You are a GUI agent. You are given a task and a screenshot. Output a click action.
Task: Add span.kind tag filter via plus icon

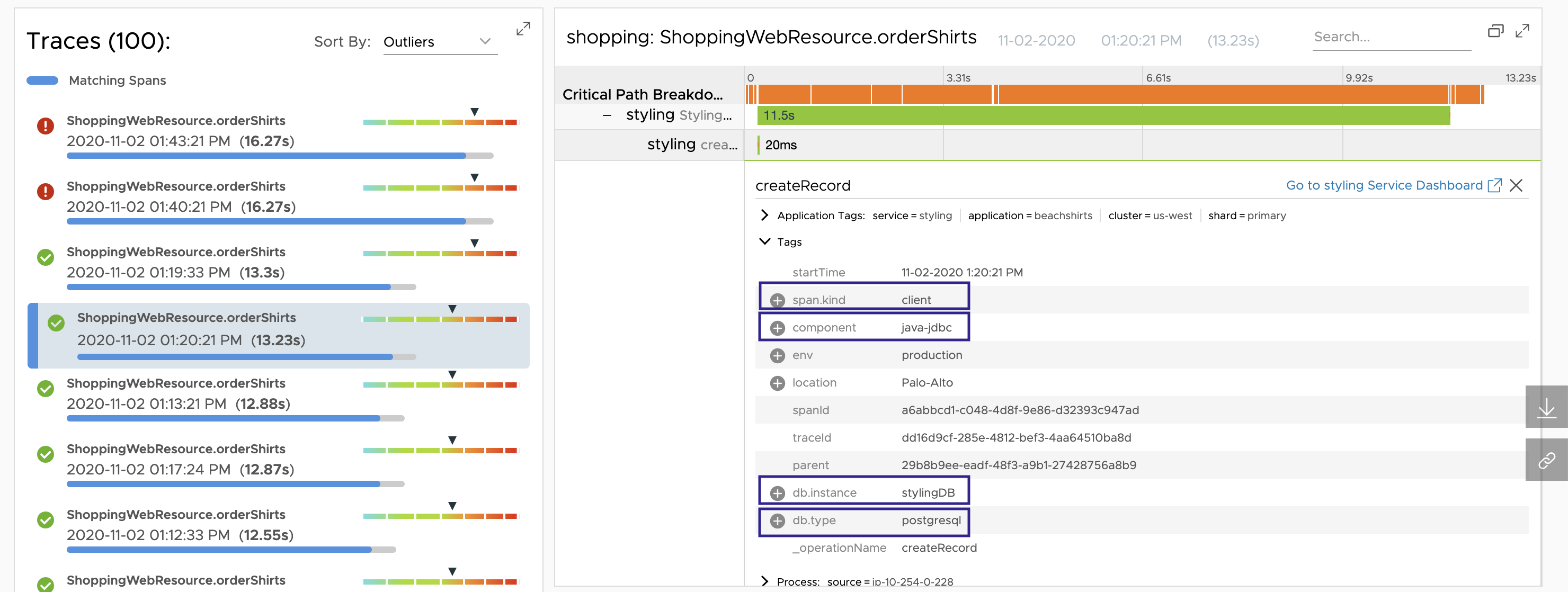tap(777, 300)
